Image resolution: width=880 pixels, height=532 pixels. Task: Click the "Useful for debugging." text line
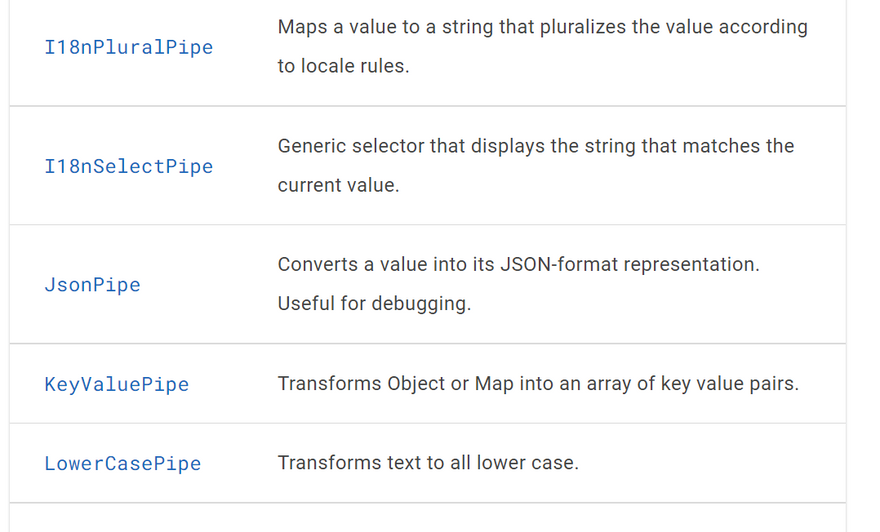click(374, 304)
